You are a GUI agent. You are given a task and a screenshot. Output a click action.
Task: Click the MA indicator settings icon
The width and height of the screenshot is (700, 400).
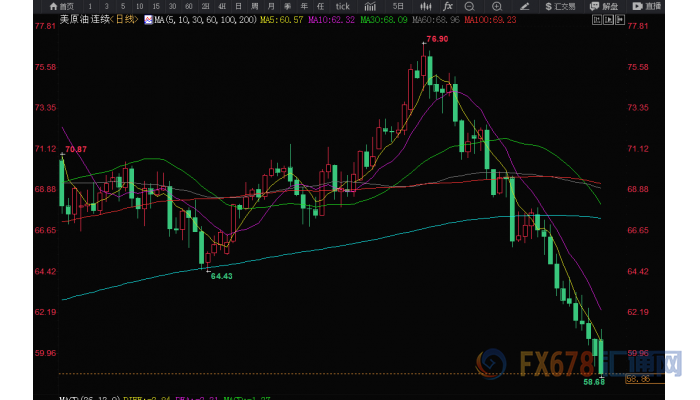[x=148, y=19]
